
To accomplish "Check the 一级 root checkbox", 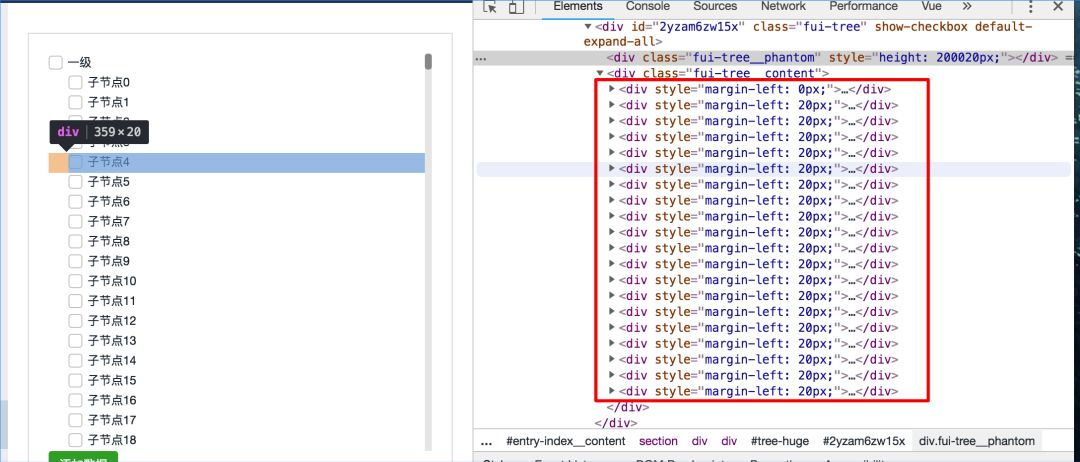I will coord(55,63).
